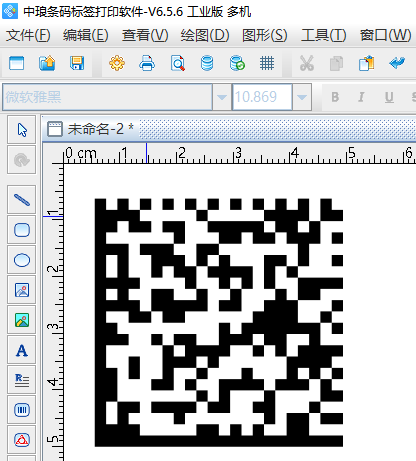Viewport: 416px width, 461px height.
Task: Select the blue picture insert tool
Action: point(22,290)
